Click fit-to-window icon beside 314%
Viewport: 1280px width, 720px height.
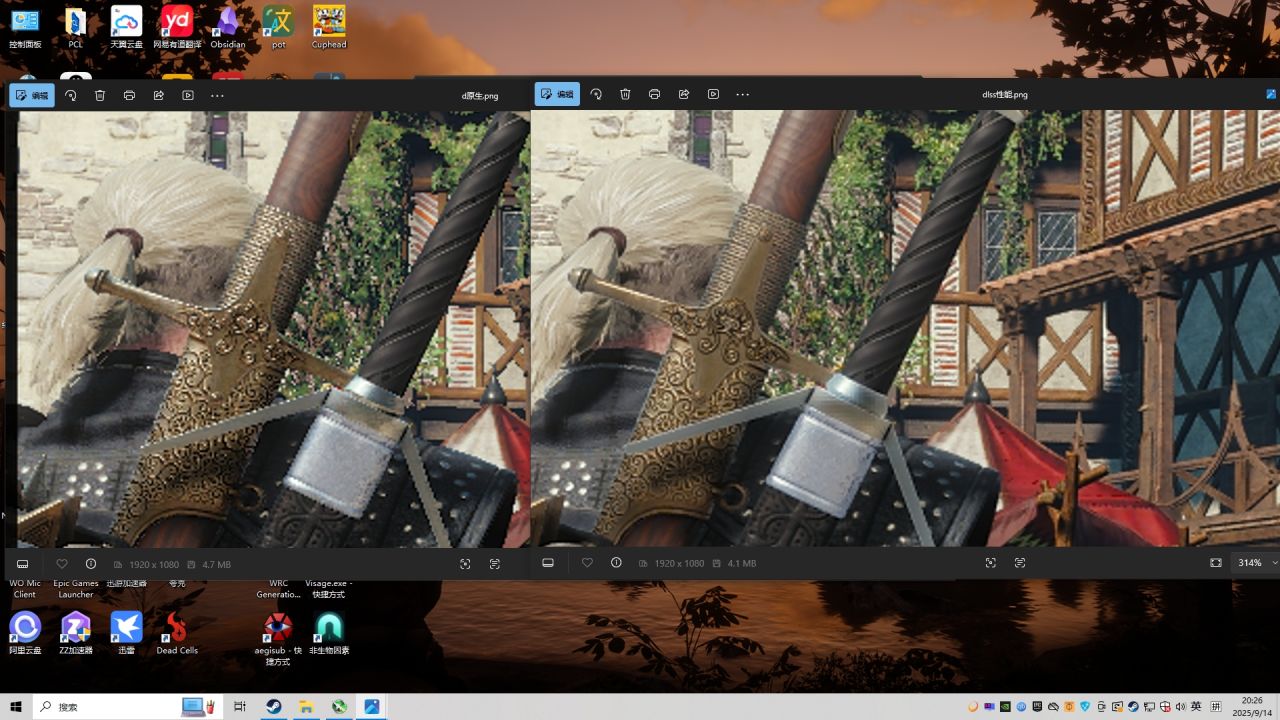click(1216, 563)
